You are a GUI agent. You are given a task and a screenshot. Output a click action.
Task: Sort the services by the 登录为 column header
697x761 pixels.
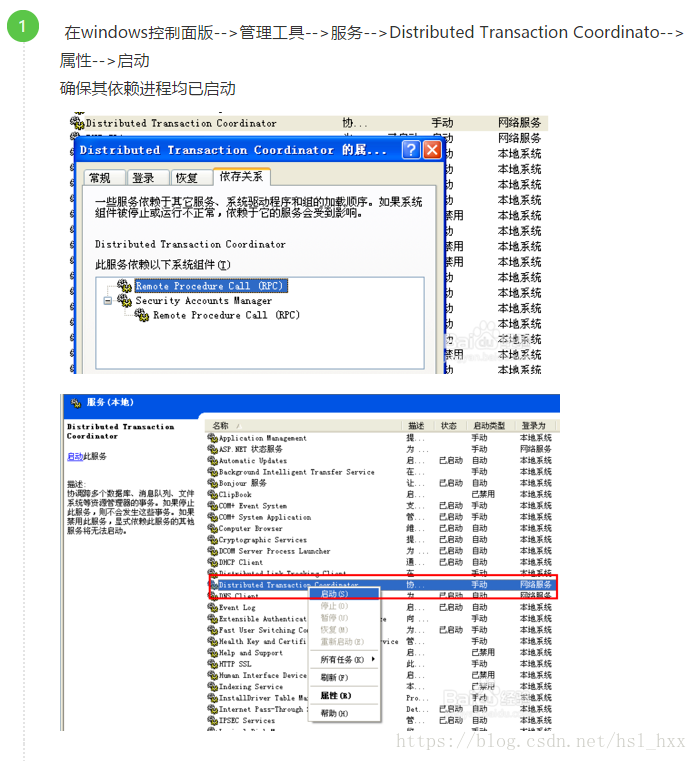pos(533,426)
